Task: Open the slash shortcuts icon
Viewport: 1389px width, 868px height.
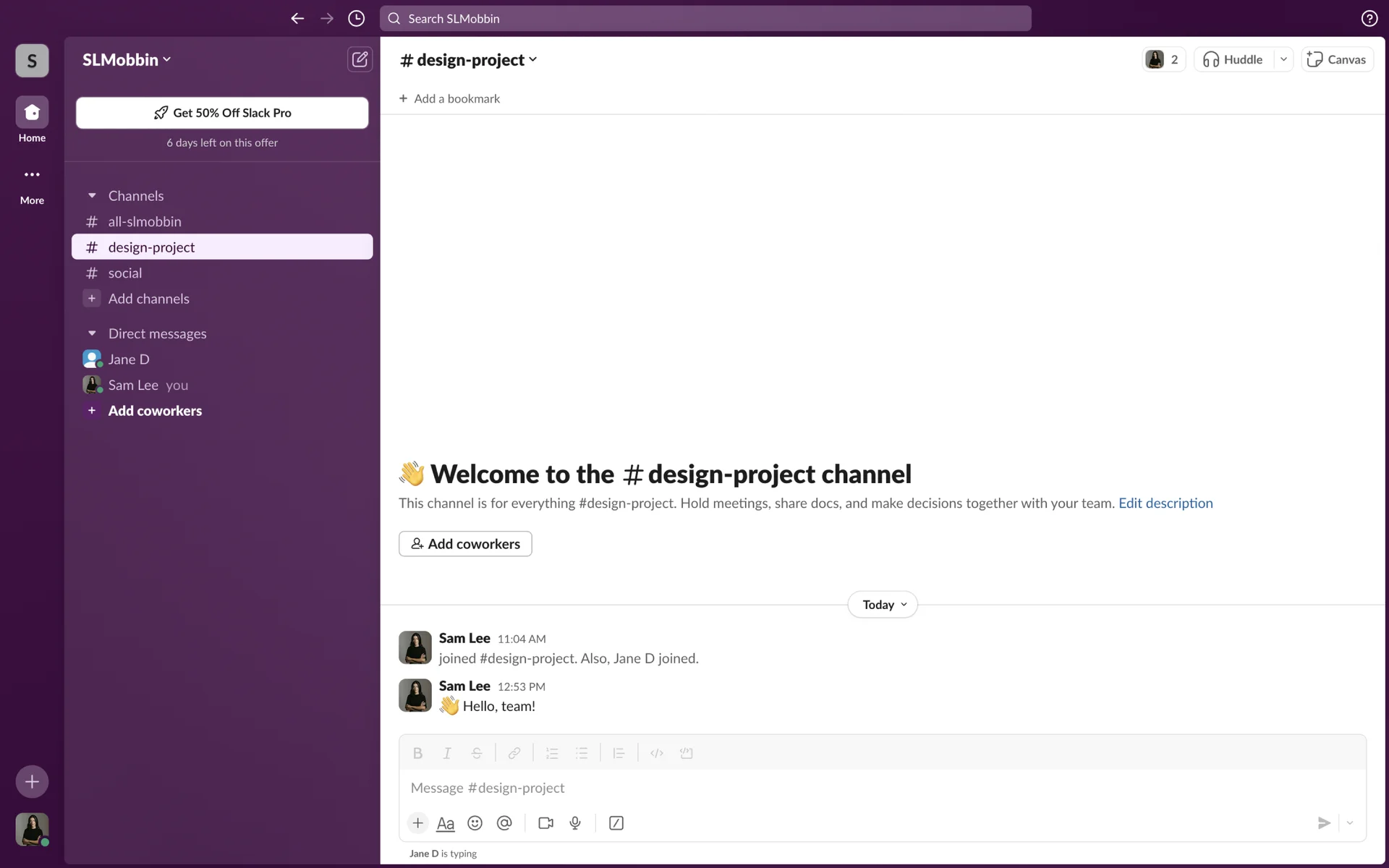Action: tap(616, 823)
